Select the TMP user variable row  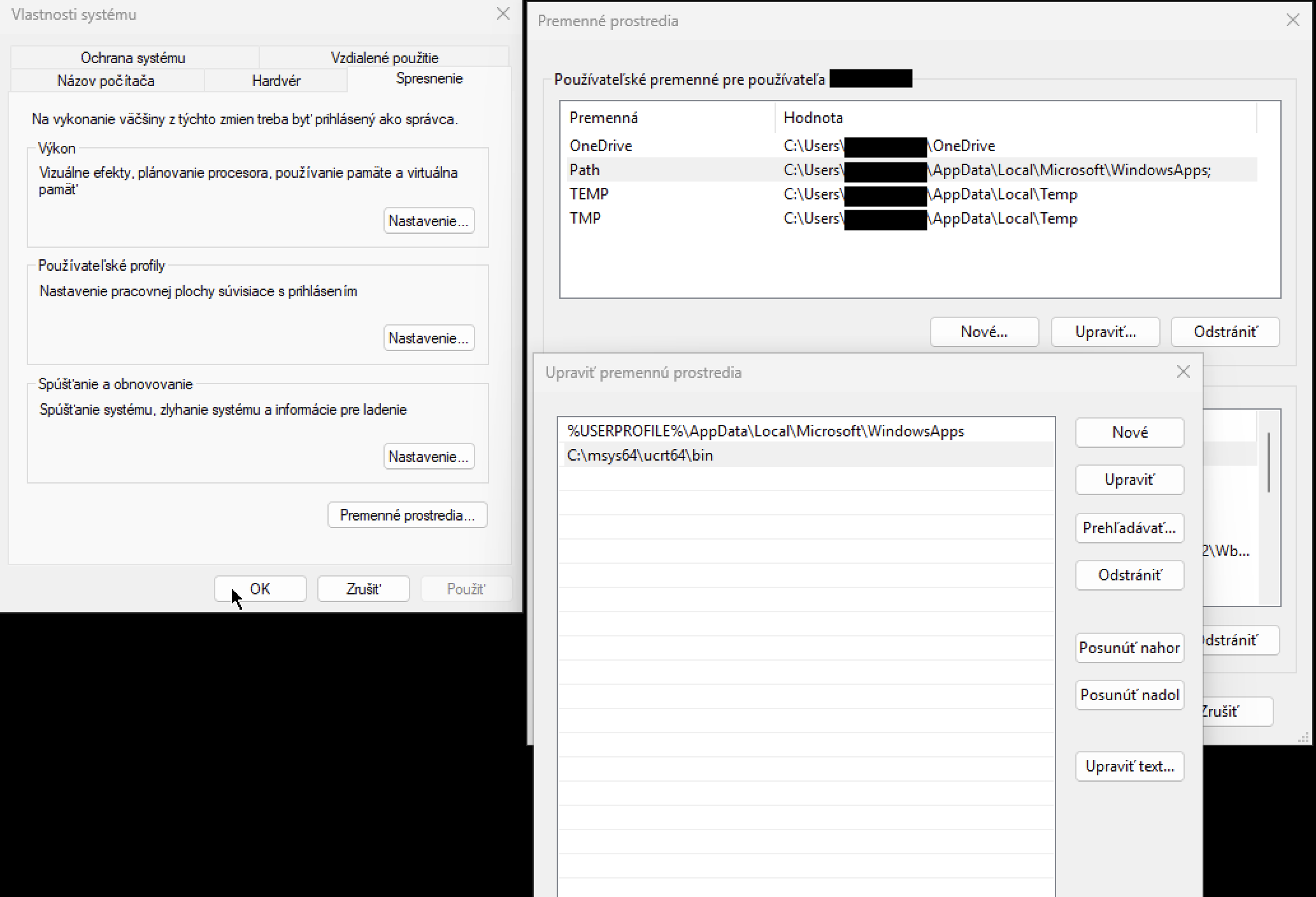pos(912,219)
